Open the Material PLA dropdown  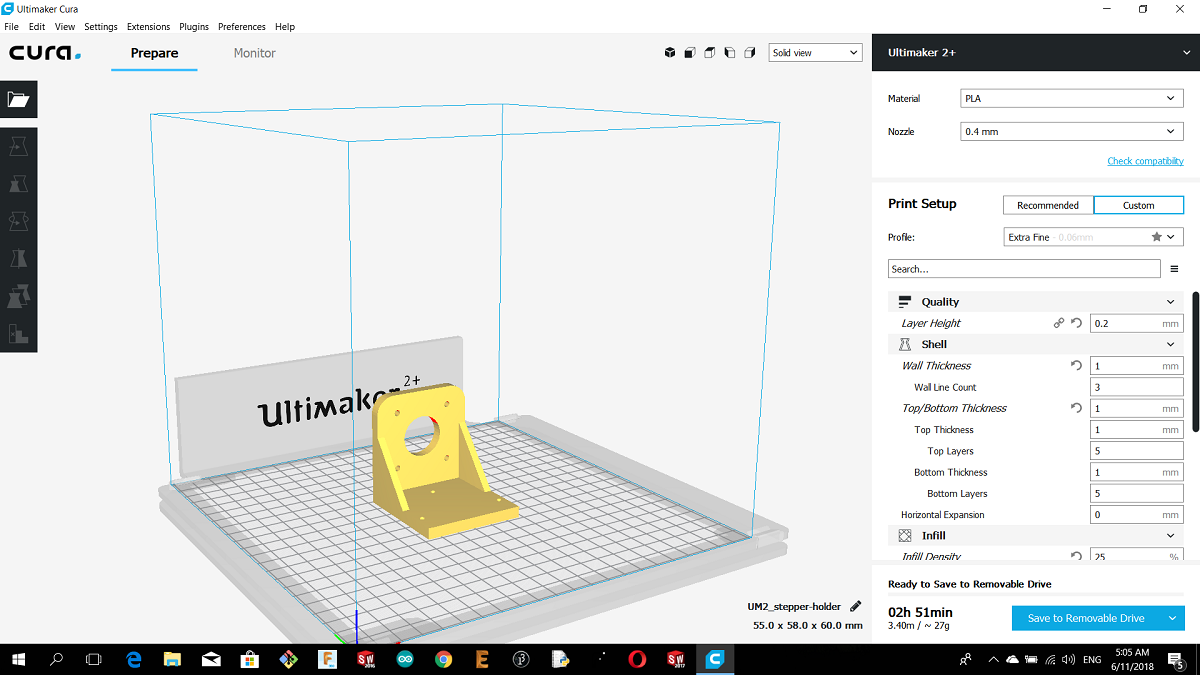pyautogui.click(x=1071, y=99)
